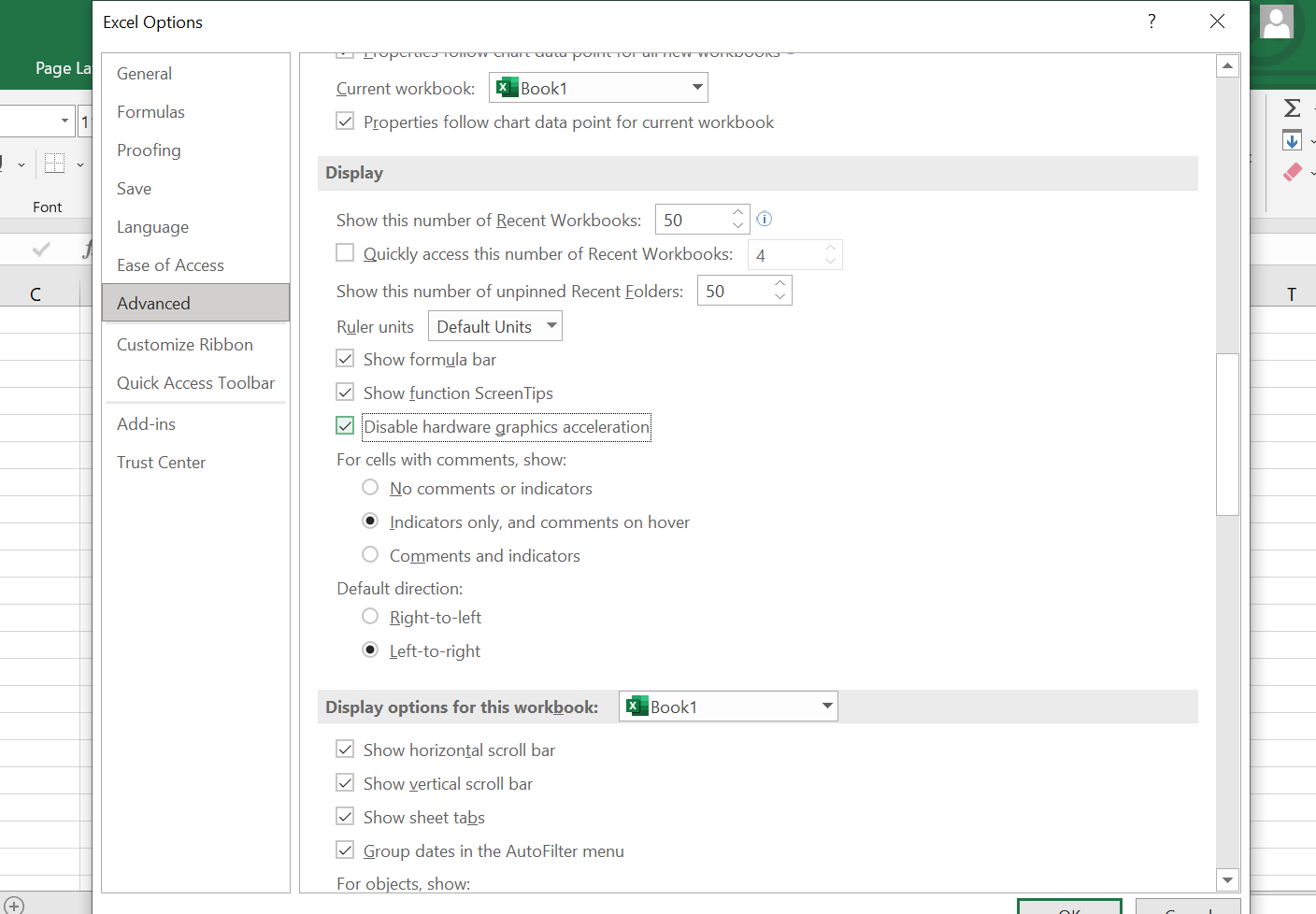
Task: Click the scroll up arrow of options pane
Action: 1227,65
